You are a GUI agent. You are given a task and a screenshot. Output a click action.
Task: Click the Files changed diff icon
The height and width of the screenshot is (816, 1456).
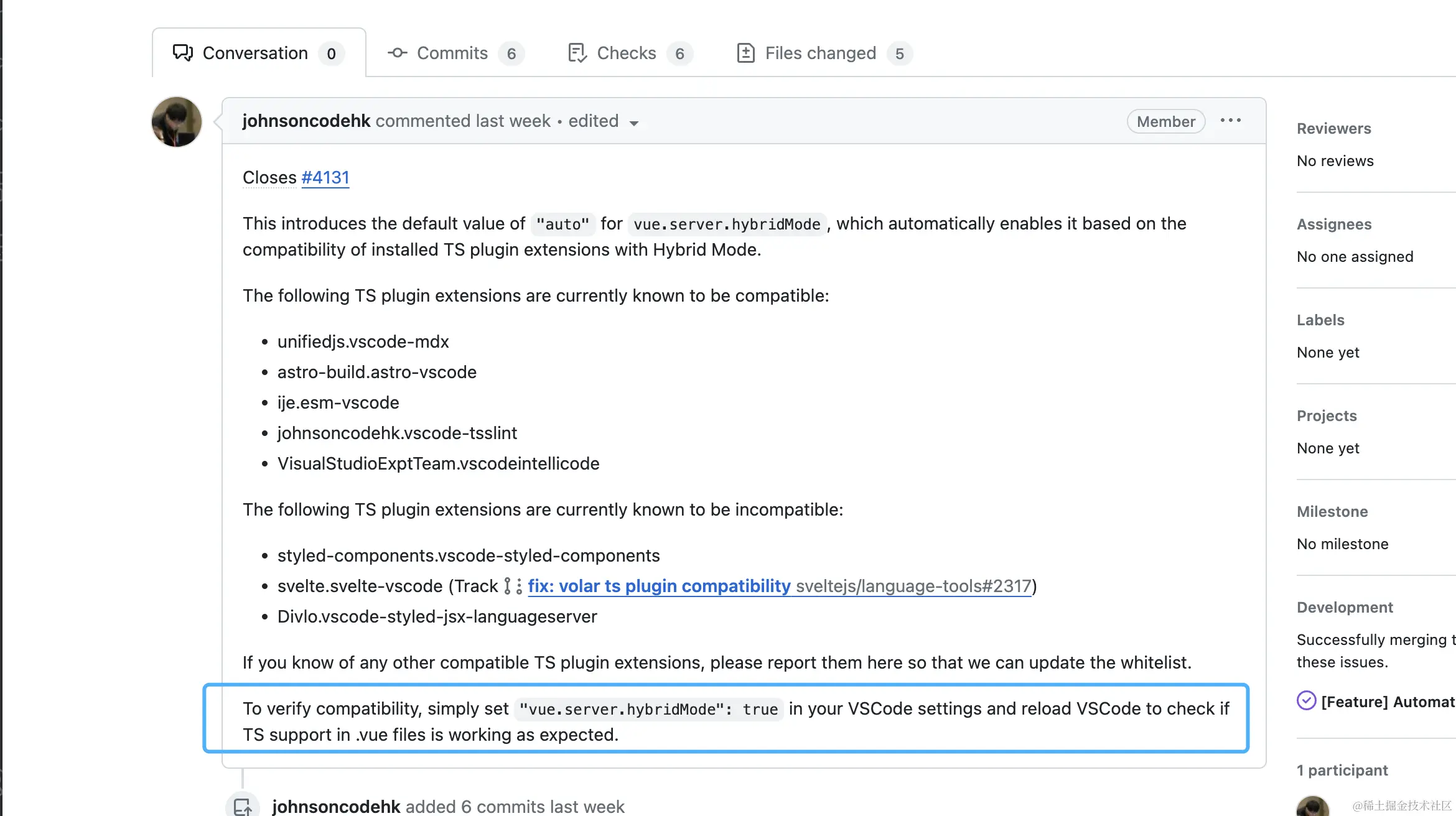(745, 53)
